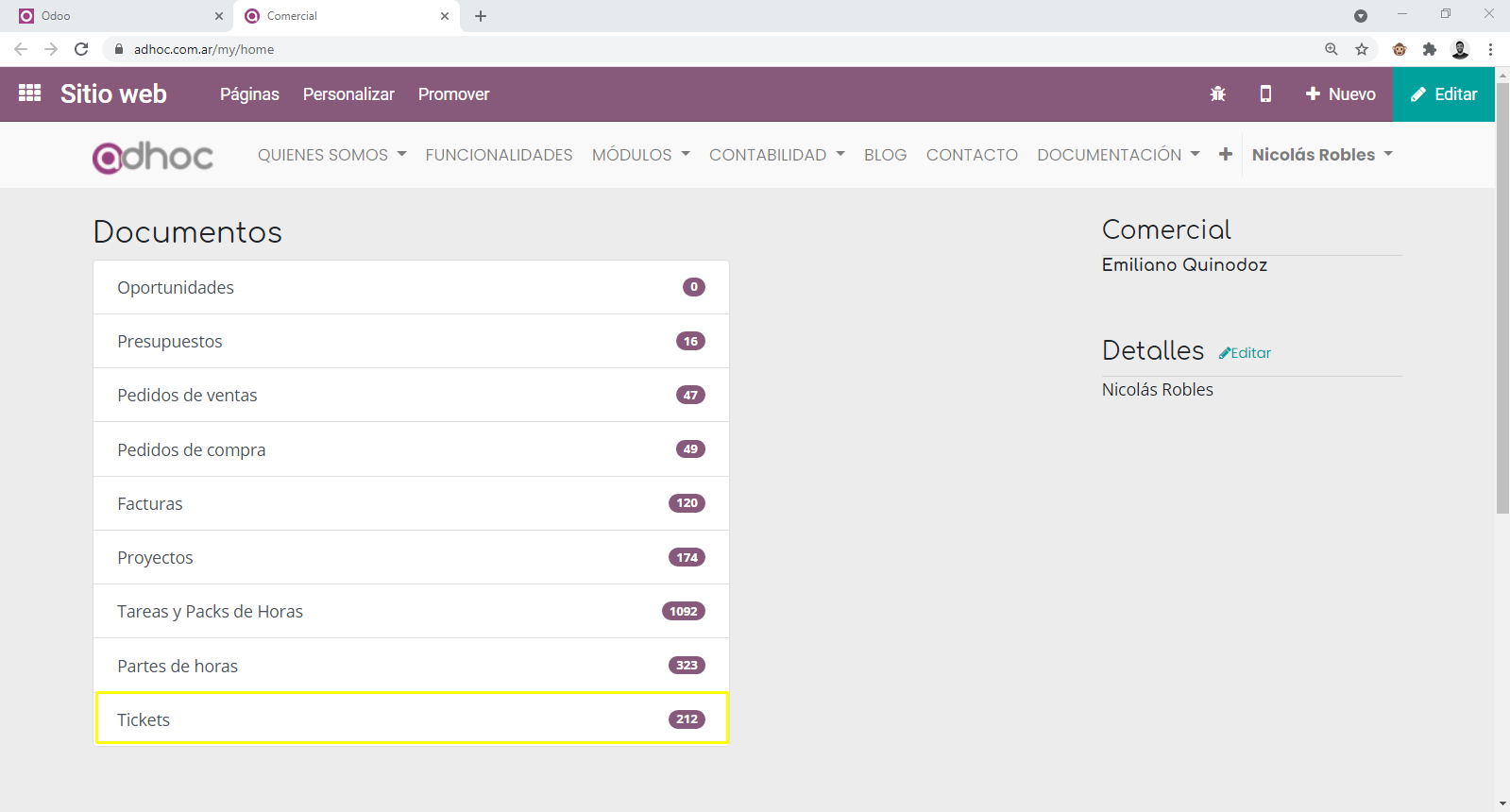Click the address bar URL field
The image size is (1510, 812).
coord(661,49)
